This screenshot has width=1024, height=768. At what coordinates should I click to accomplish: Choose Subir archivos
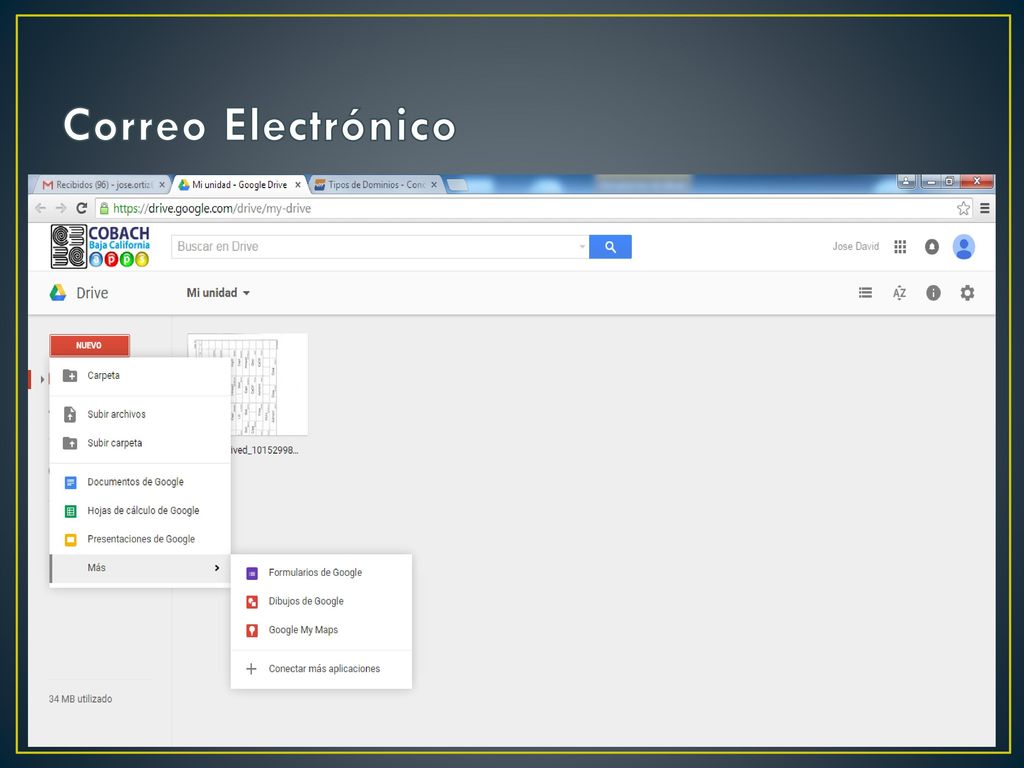tap(140, 414)
